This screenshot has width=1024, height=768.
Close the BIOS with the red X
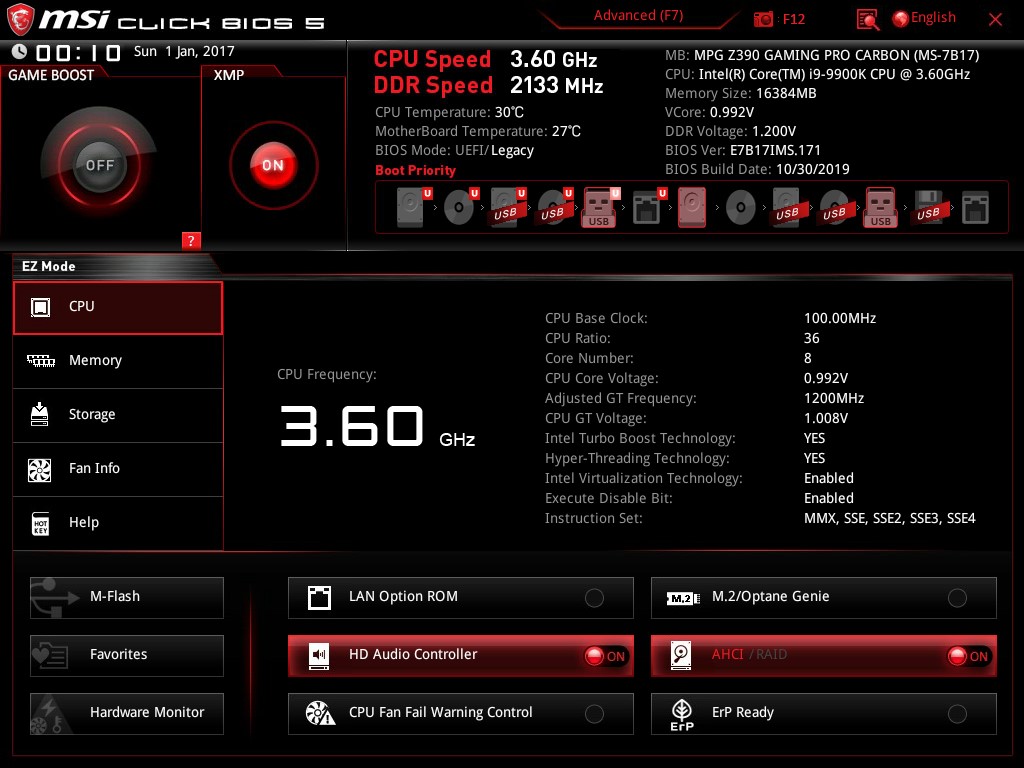click(x=995, y=20)
